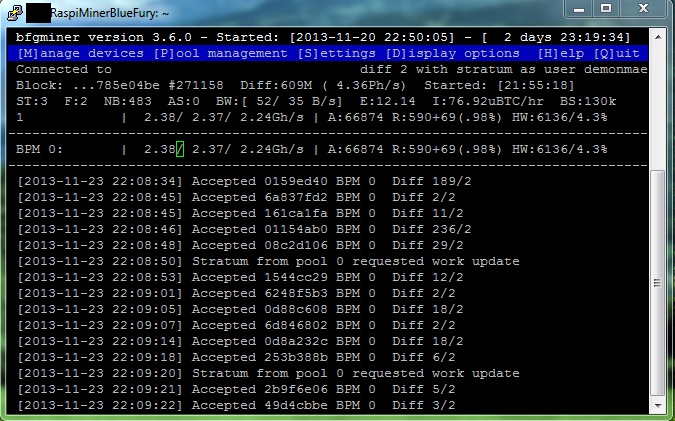Click log line Accepted 0d88c608
675x421 pixels.
[x=240, y=309]
